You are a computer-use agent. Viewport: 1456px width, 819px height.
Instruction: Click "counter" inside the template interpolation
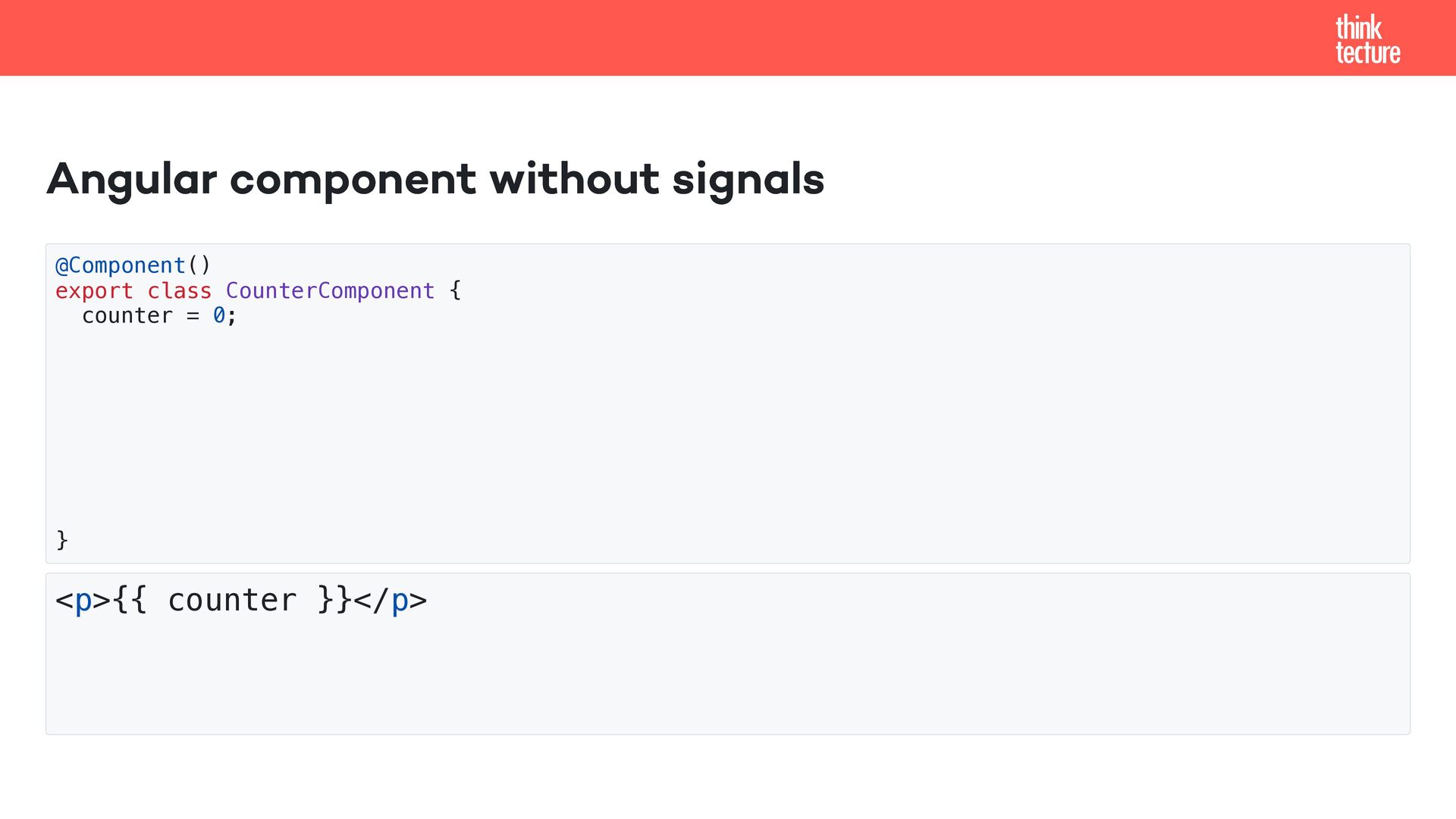click(232, 601)
